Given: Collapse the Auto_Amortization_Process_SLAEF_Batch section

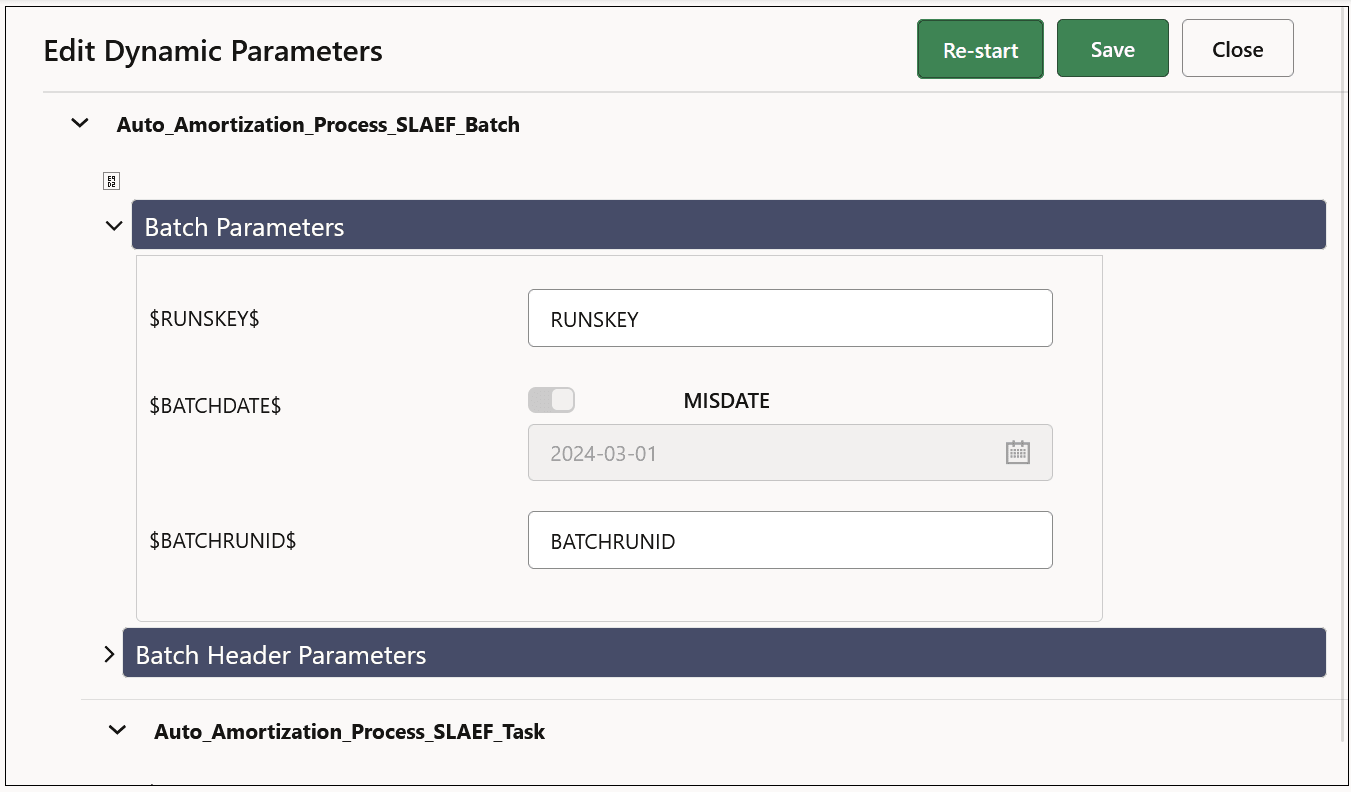Looking at the screenshot, I should 79,123.
